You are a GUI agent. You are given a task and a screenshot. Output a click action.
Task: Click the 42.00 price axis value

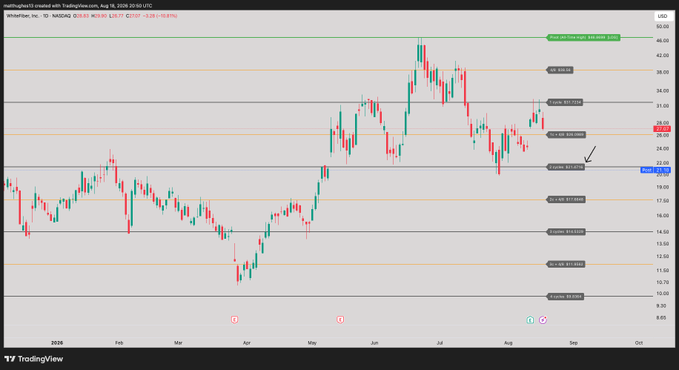tap(662, 55)
